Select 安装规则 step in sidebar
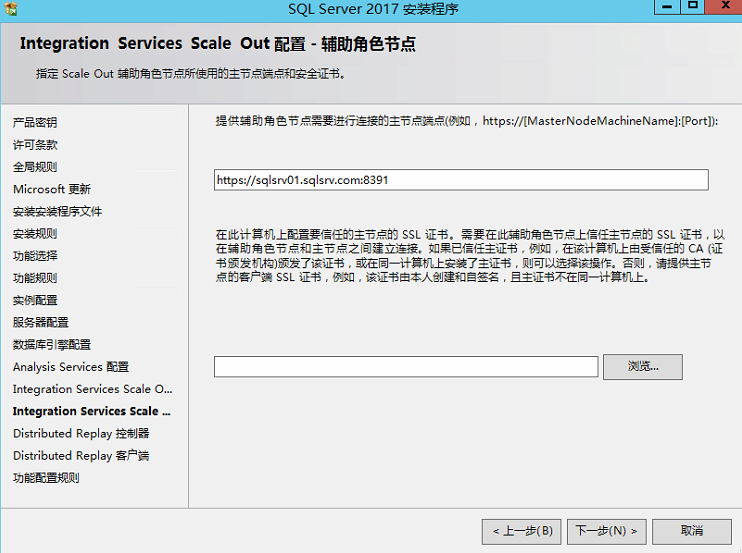The width and height of the screenshot is (742, 553). coord(35,234)
